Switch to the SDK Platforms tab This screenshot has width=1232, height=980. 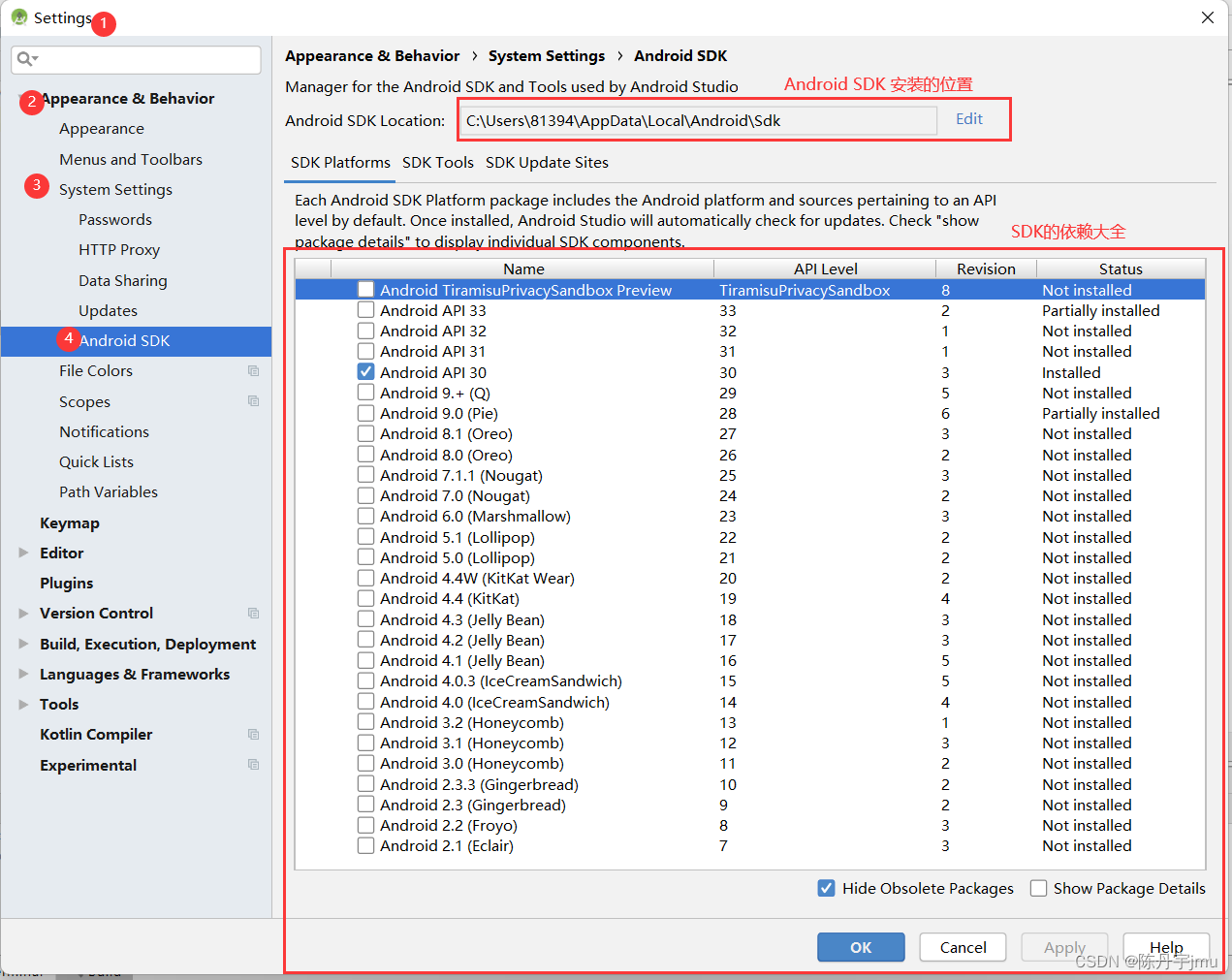click(340, 163)
